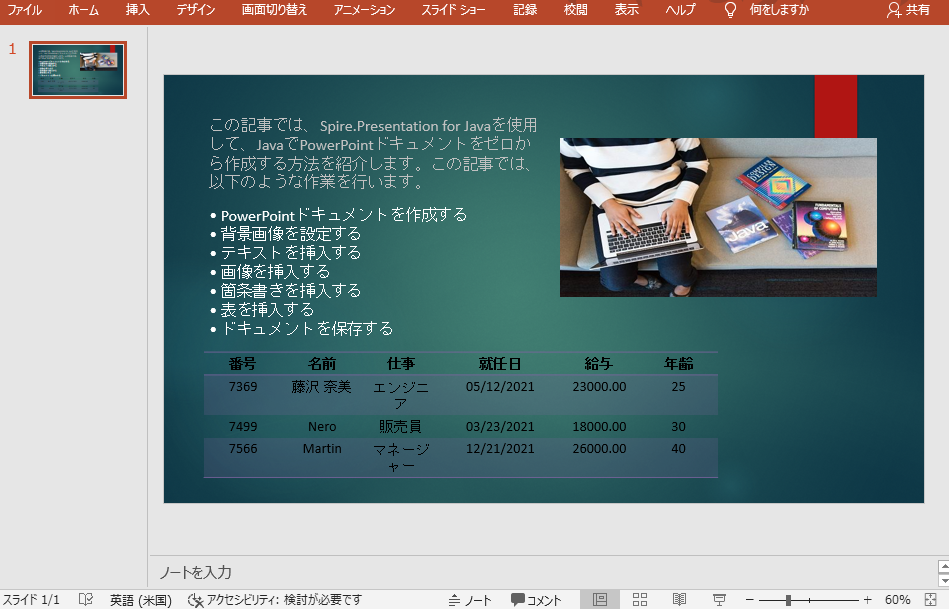This screenshot has width=949, height=609.
Task: Click table cell '23000.00'
Action: click(599, 386)
